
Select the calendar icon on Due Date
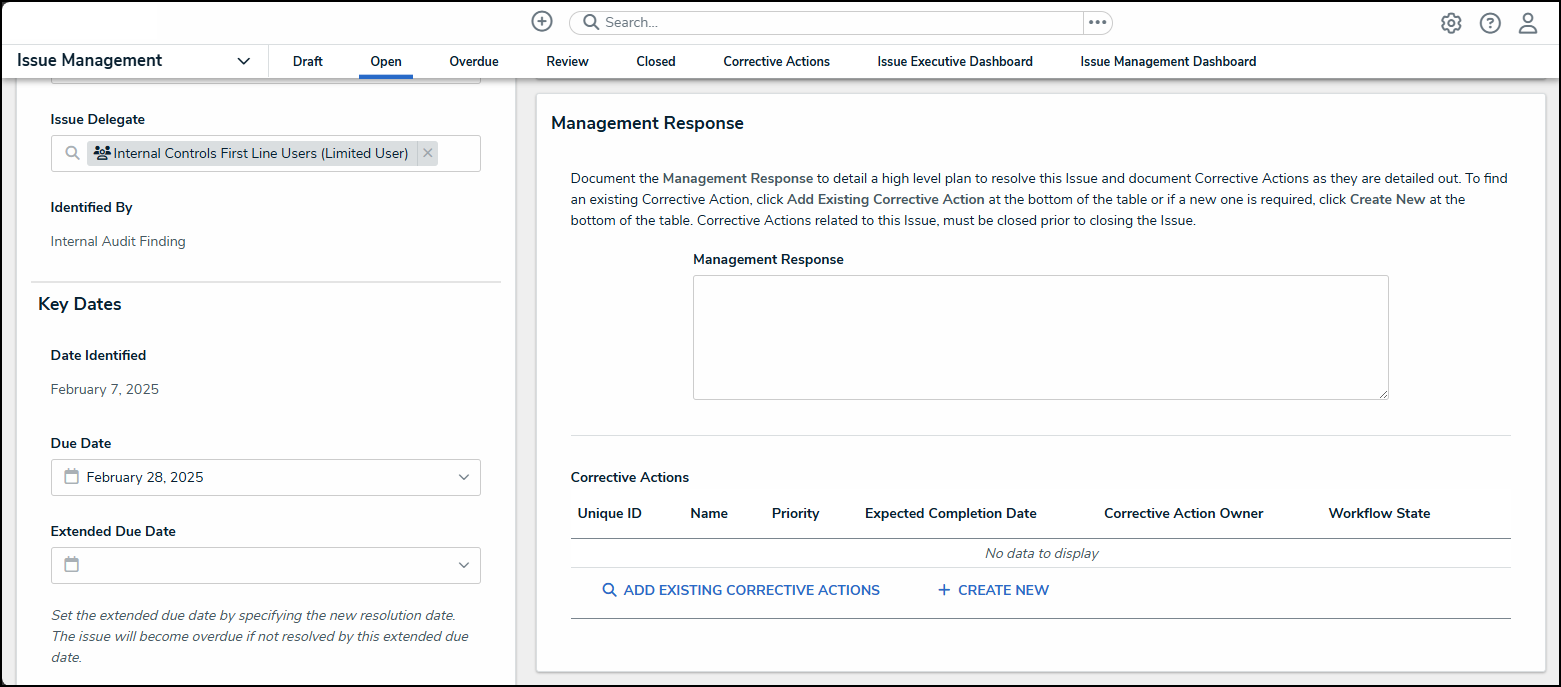pyautogui.click(x=71, y=477)
